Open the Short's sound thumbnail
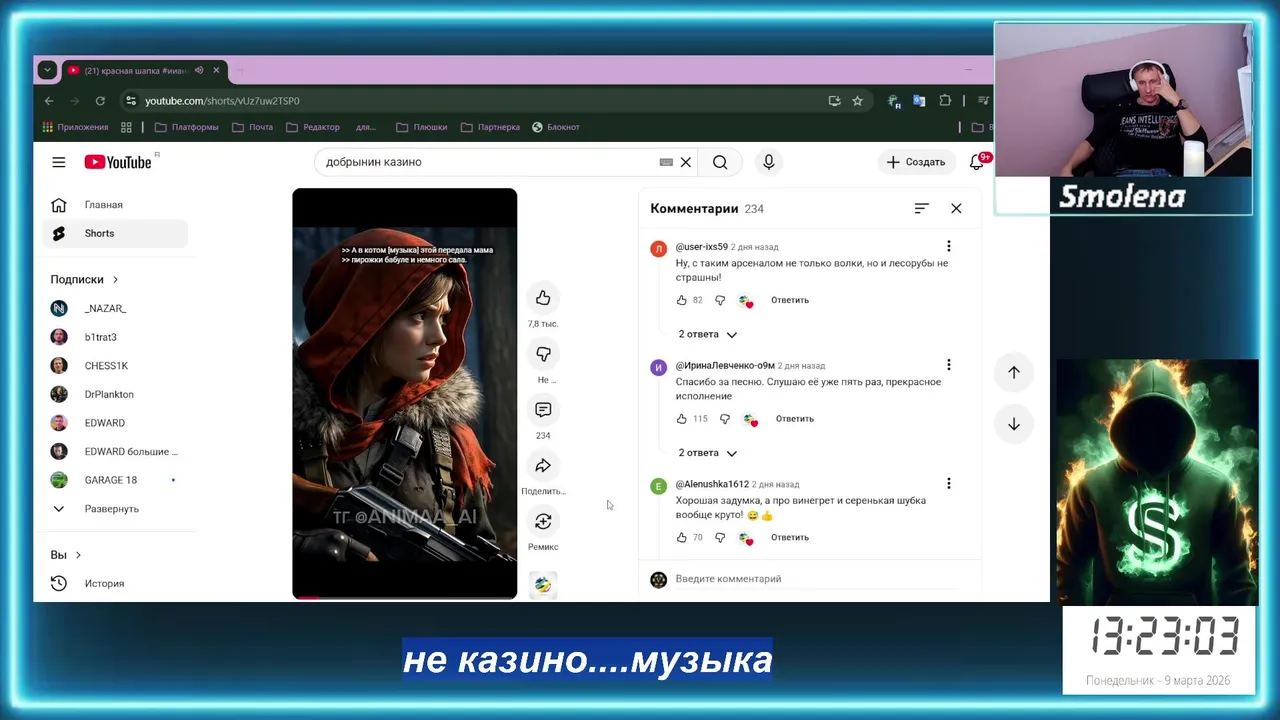 click(543, 585)
